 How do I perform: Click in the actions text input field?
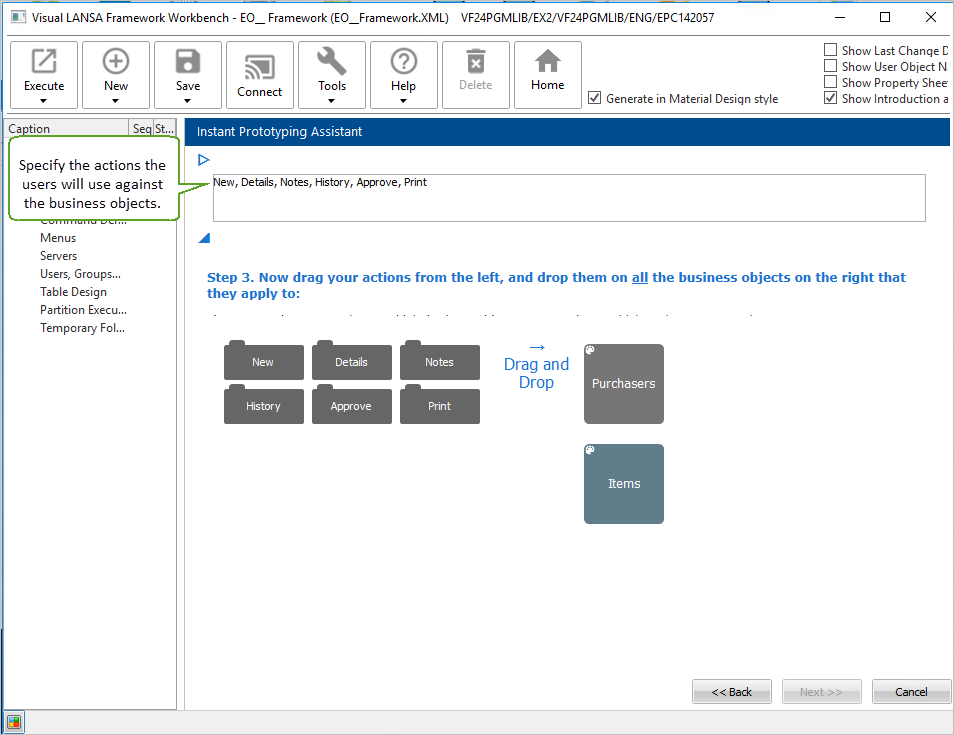569,198
